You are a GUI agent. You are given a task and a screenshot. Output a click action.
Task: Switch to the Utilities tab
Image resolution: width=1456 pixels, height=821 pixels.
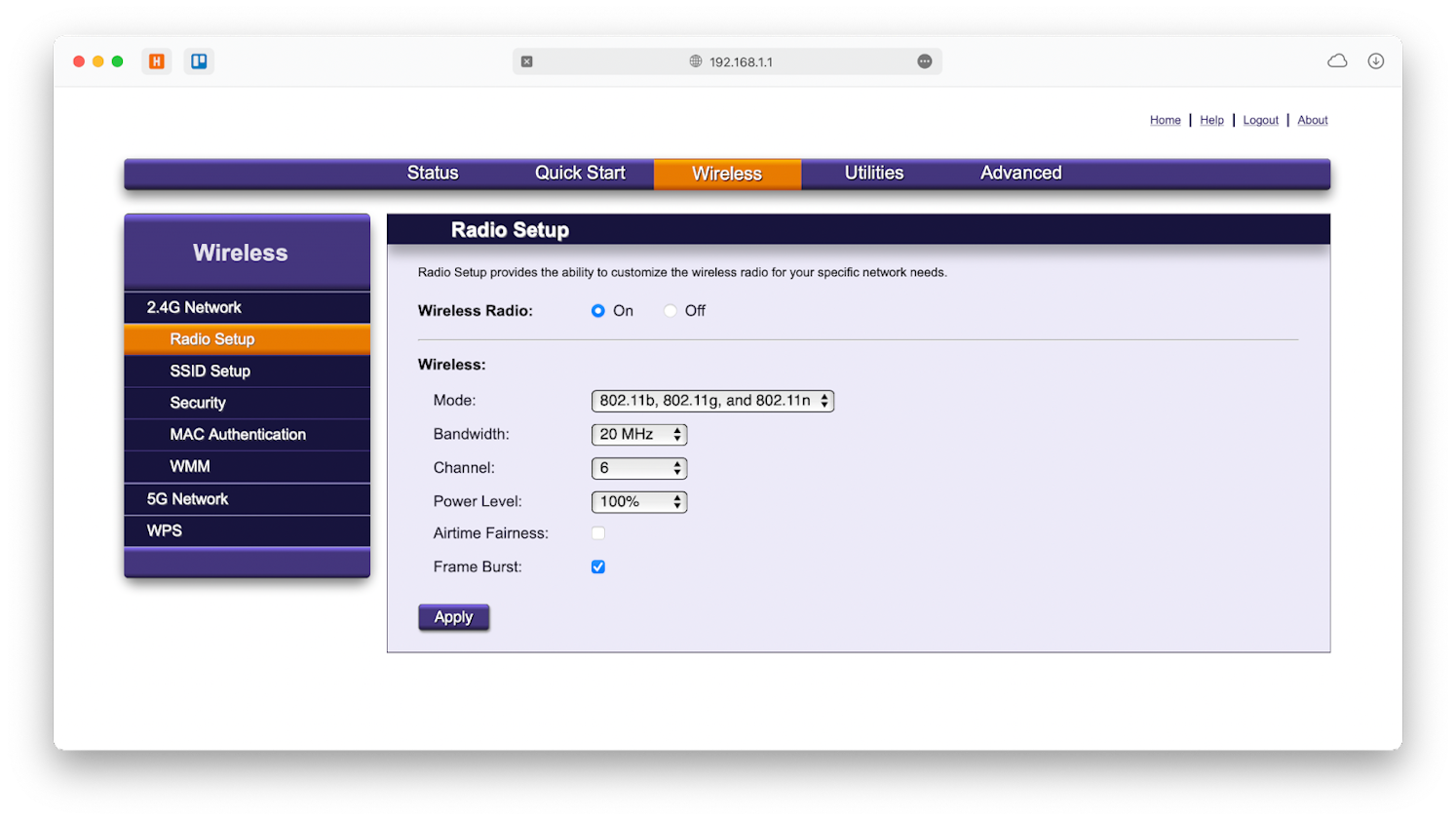point(872,173)
